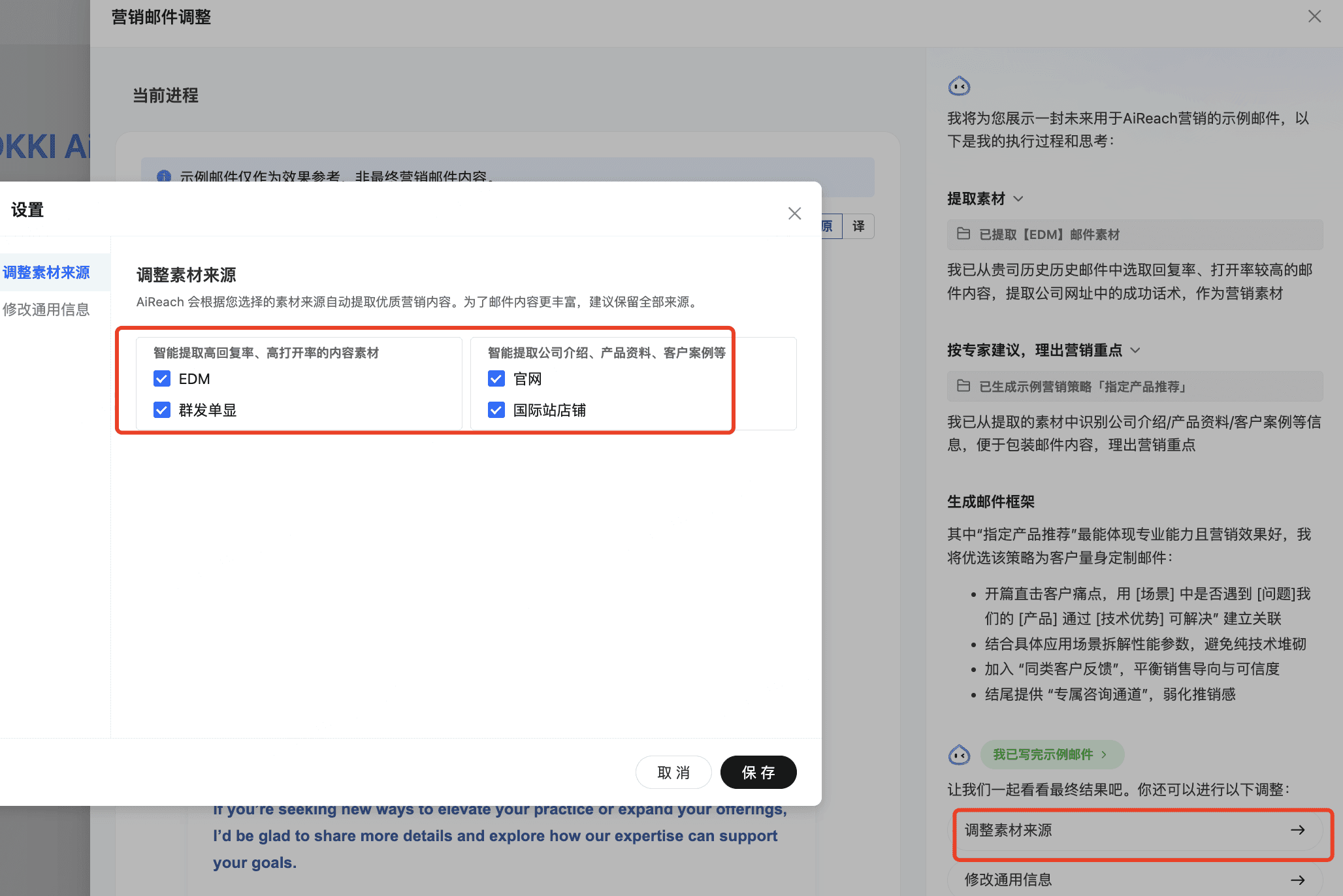Switch to 修改通用信息 sidebar tab

point(46,310)
